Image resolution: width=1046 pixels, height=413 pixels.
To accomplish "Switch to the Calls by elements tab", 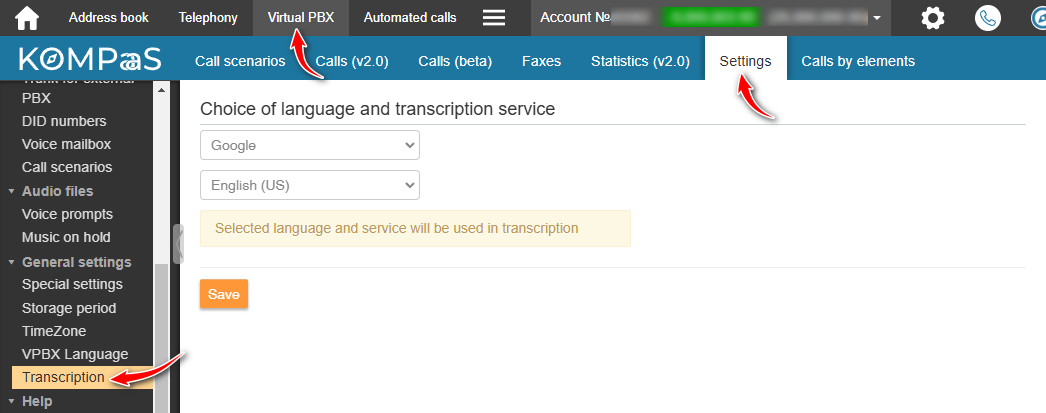I will [858, 61].
